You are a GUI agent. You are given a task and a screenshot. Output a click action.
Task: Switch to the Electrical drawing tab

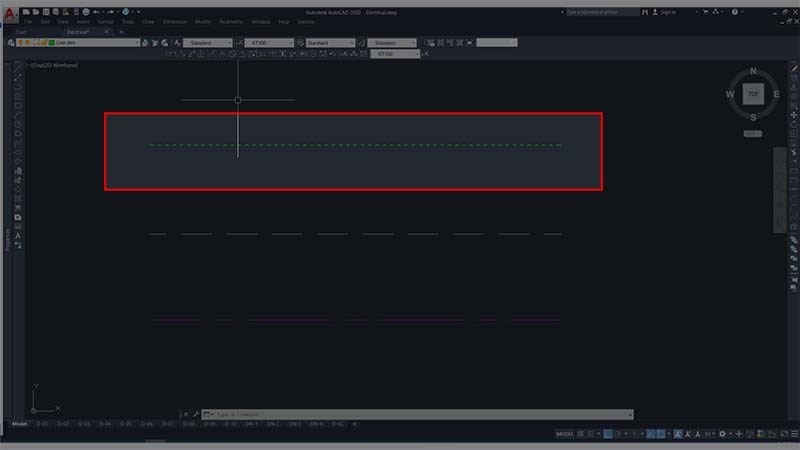coord(79,32)
